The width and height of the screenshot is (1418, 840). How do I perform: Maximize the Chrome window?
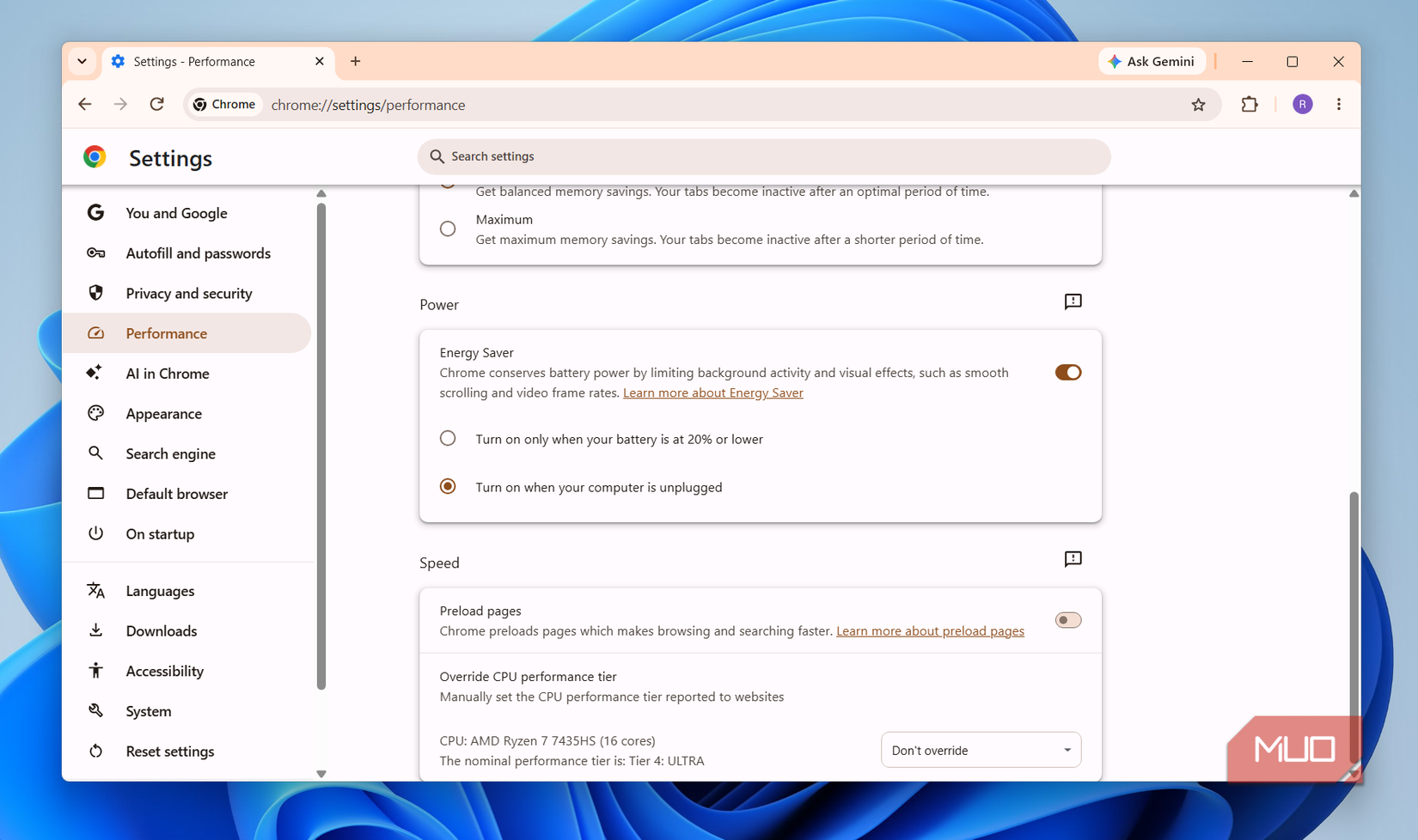(1292, 62)
